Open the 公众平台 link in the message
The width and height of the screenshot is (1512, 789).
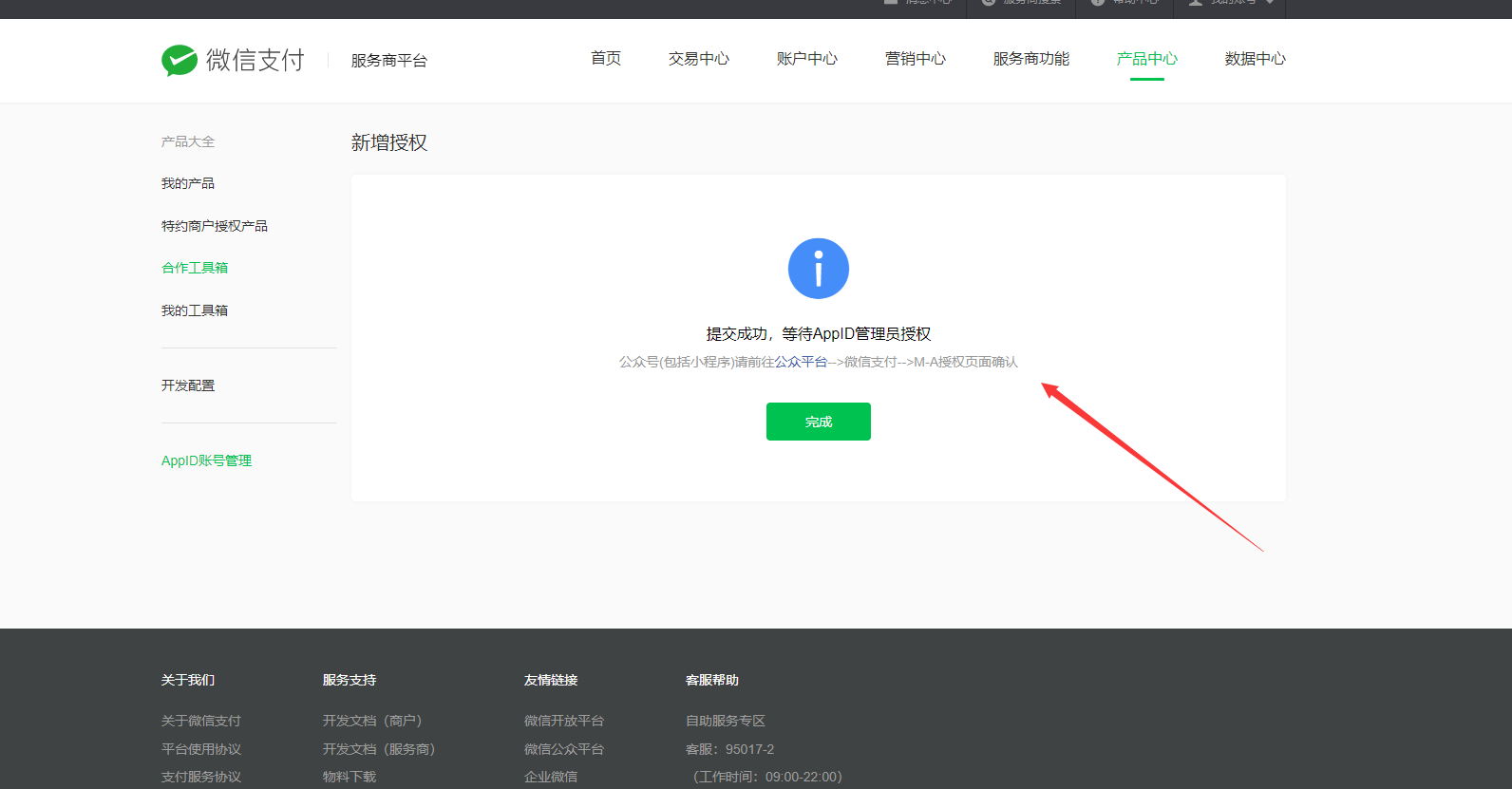(x=801, y=362)
